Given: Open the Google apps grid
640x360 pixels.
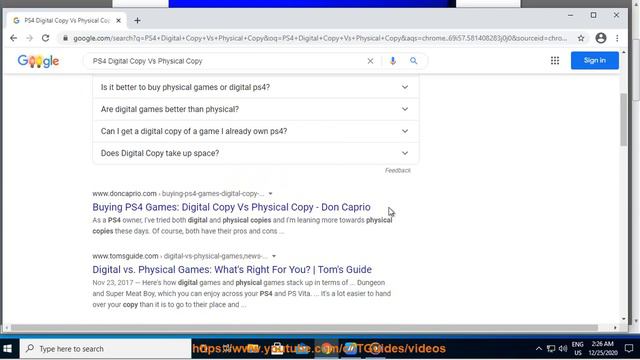Looking at the screenshot, I should 555,60.
